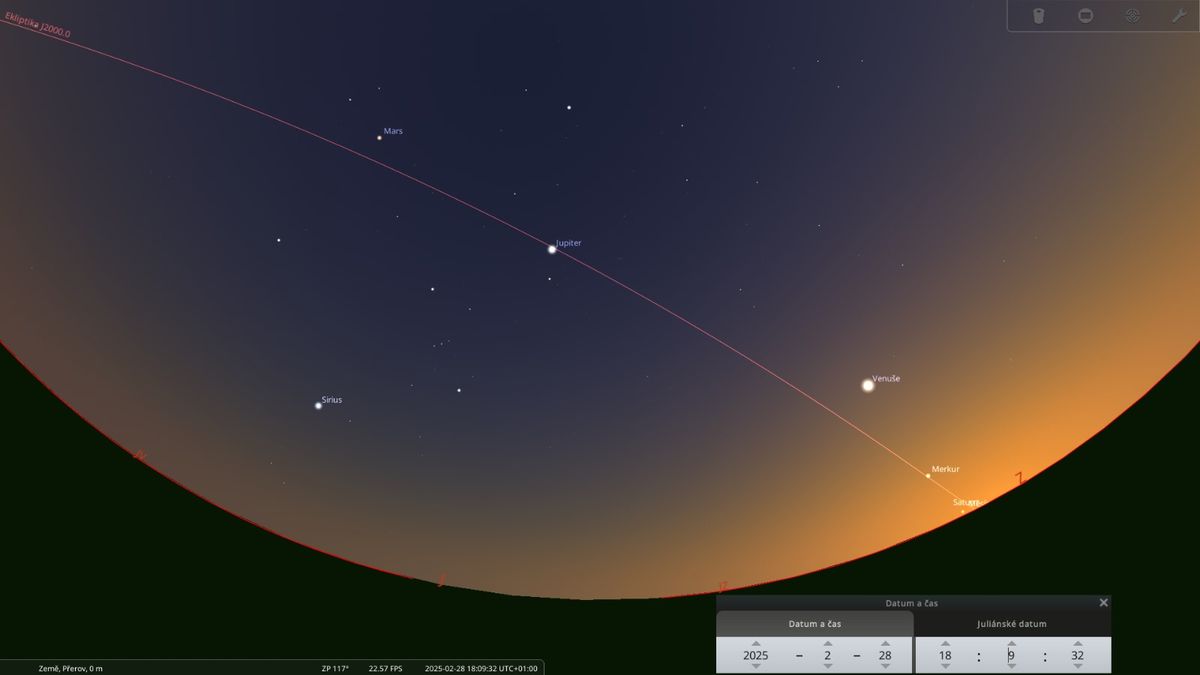The image size is (1200, 675).
Task: Select the planet Jupiter in the sky
Action: (x=551, y=249)
